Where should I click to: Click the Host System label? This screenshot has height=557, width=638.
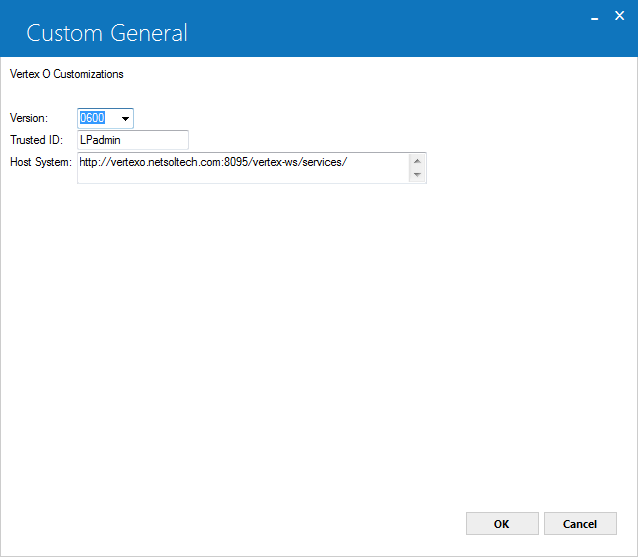point(41,162)
